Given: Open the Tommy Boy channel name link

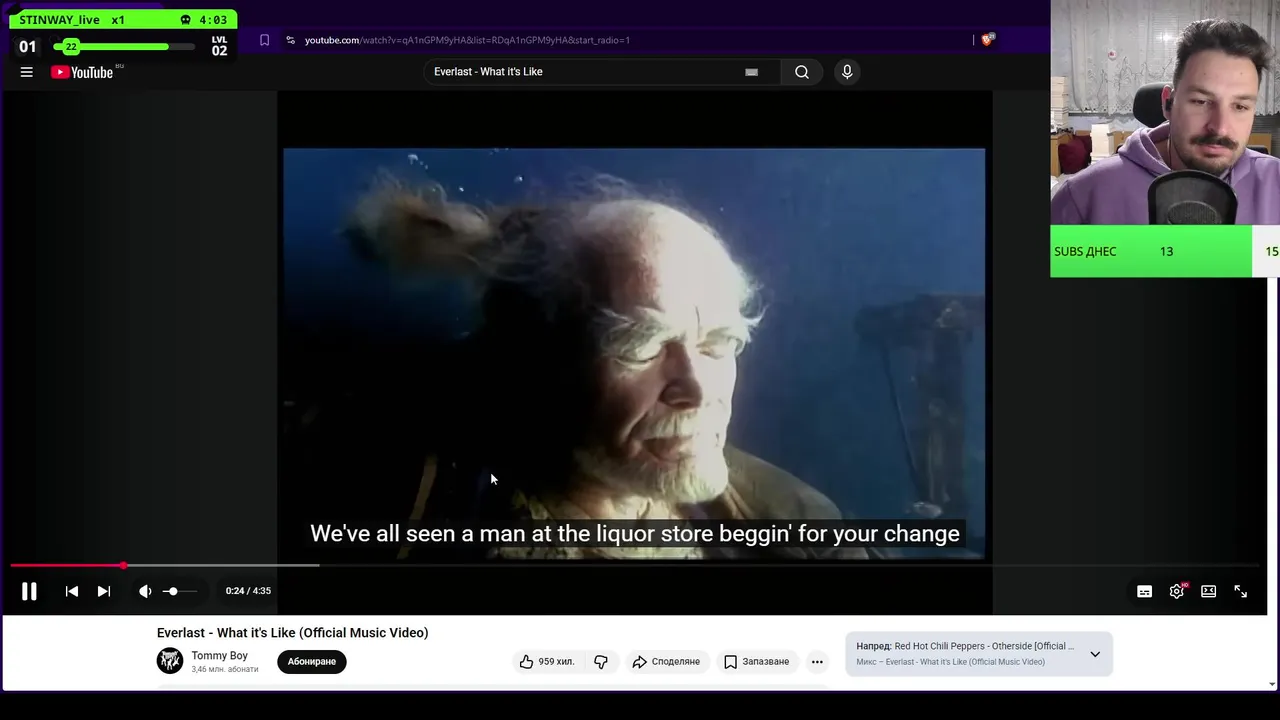Looking at the screenshot, I should tap(219, 656).
